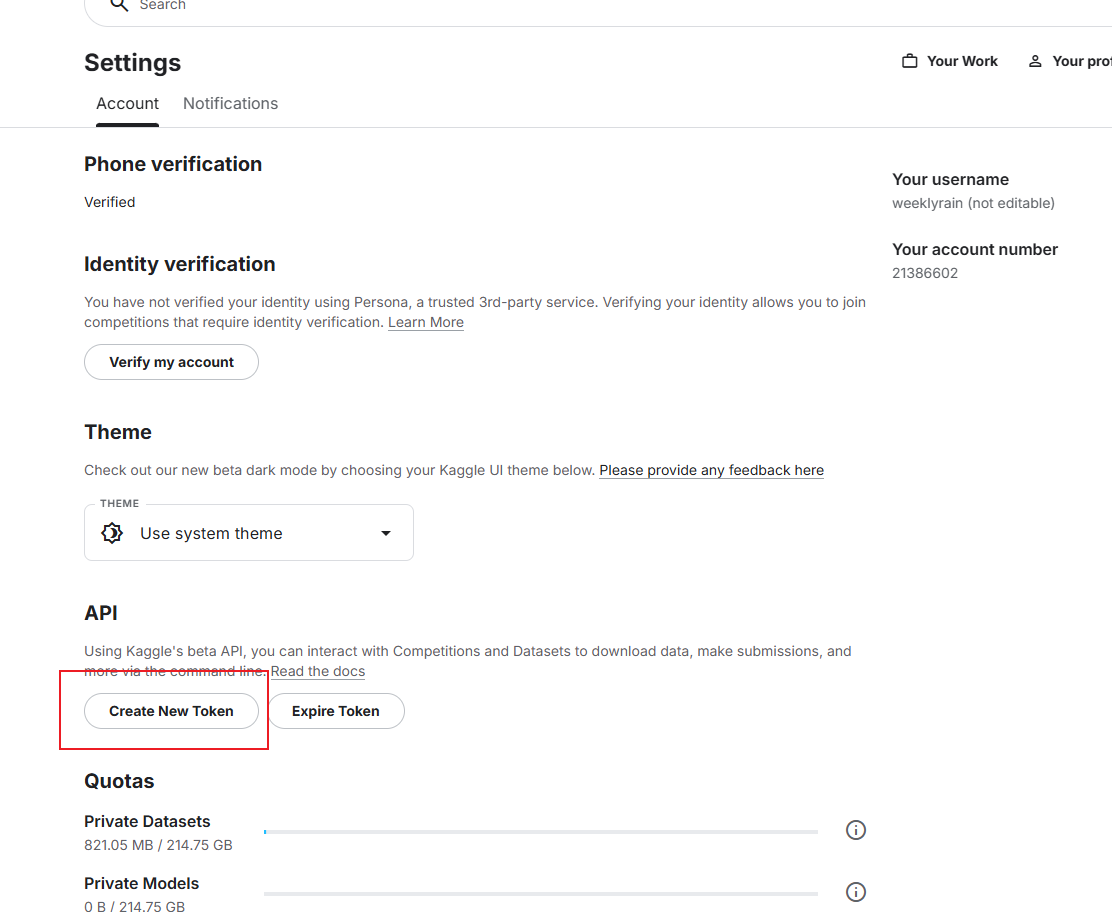Switch to the Notifications tab
Viewport: 1112px width, 912px height.
(230, 104)
